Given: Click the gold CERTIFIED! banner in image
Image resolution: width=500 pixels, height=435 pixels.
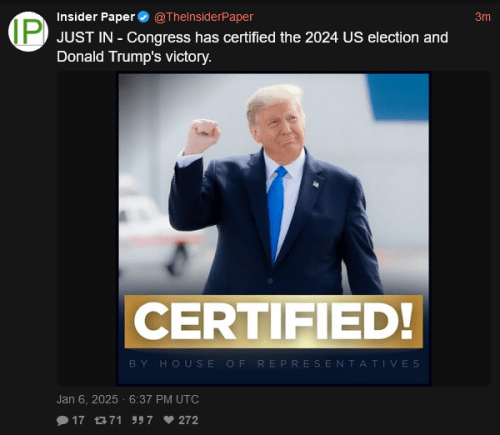Looking at the screenshot, I should point(274,321).
